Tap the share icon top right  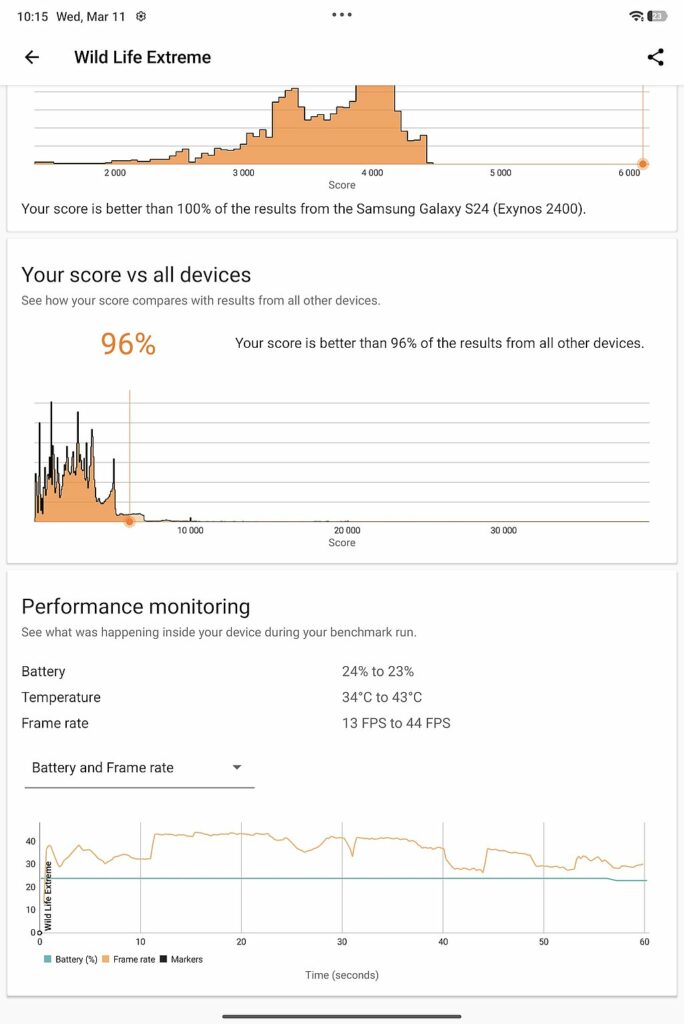(656, 57)
